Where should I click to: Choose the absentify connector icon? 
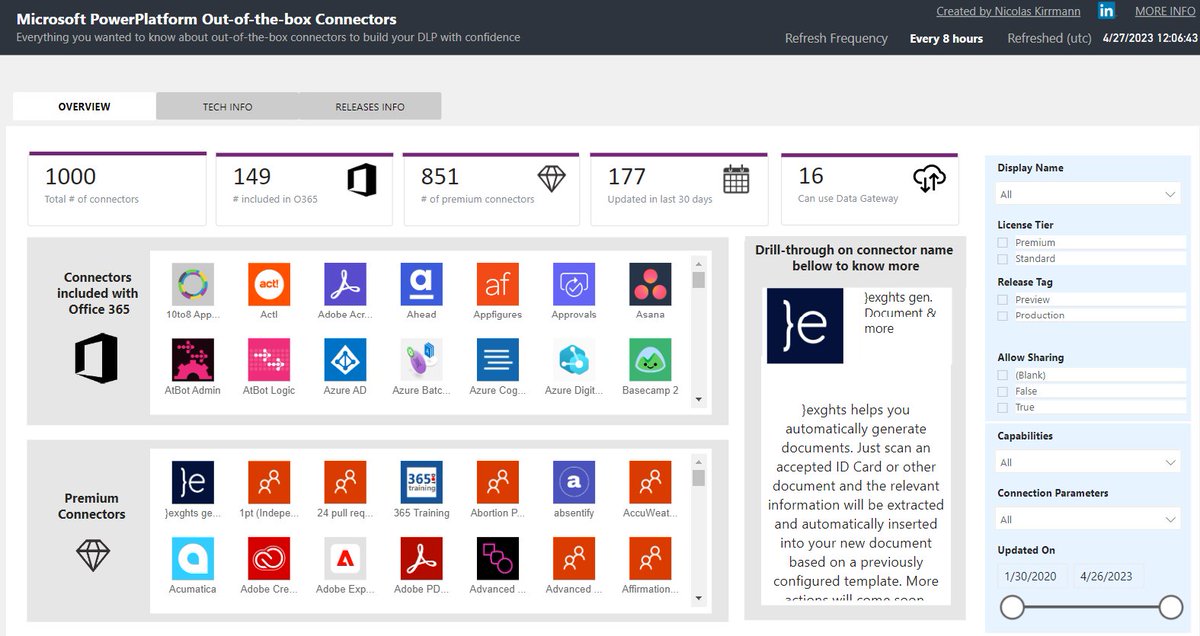(574, 482)
